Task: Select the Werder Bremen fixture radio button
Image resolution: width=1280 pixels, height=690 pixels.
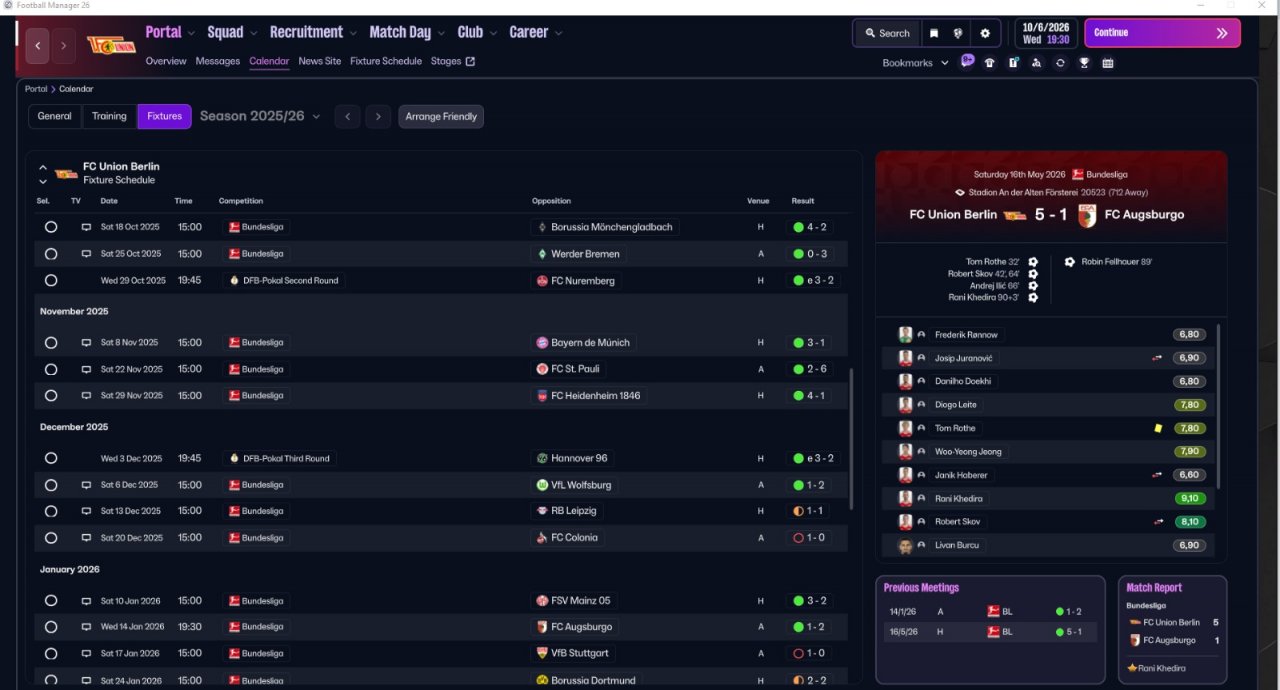Action: click(x=51, y=254)
